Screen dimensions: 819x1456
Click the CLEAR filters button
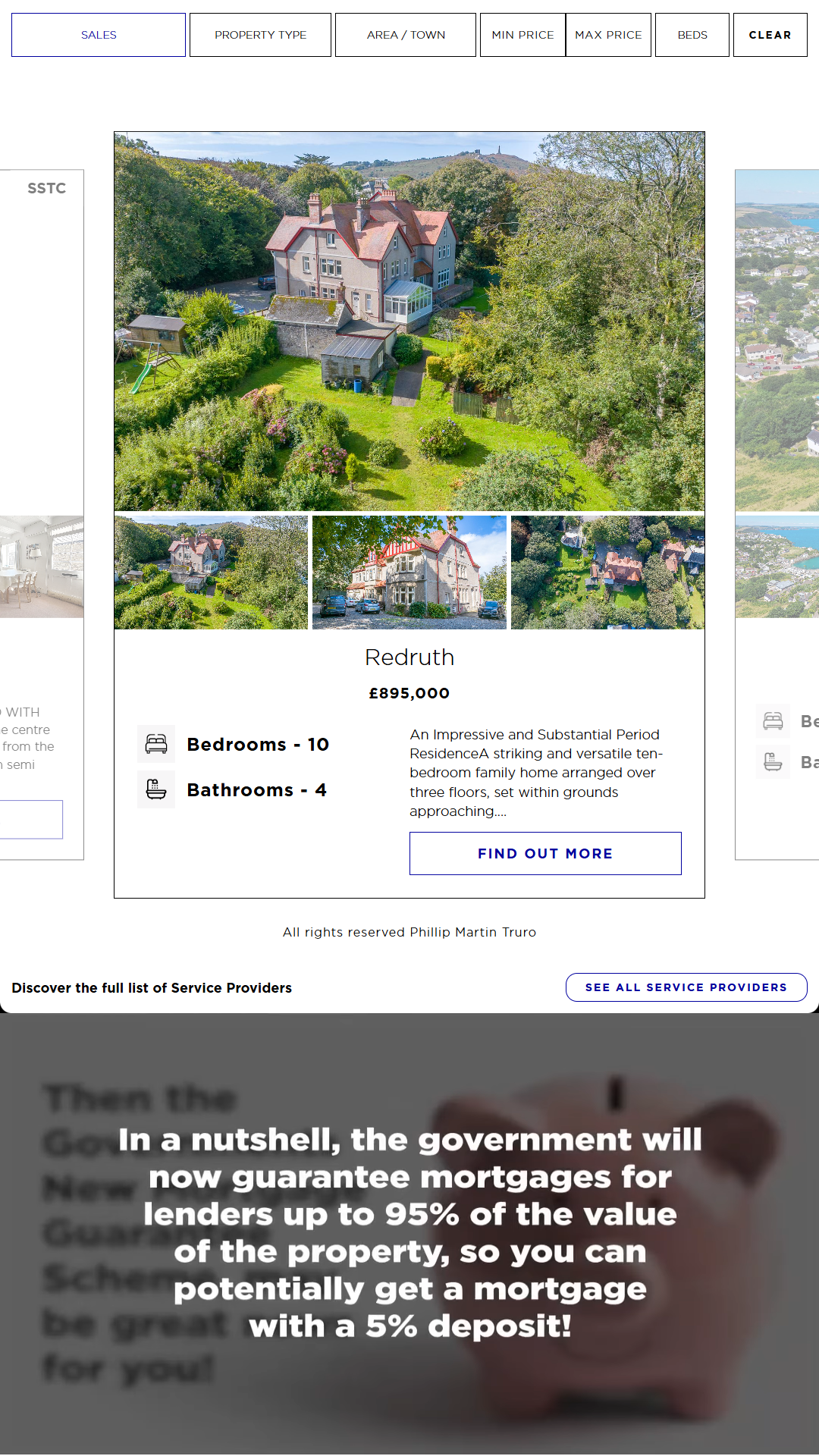click(770, 35)
